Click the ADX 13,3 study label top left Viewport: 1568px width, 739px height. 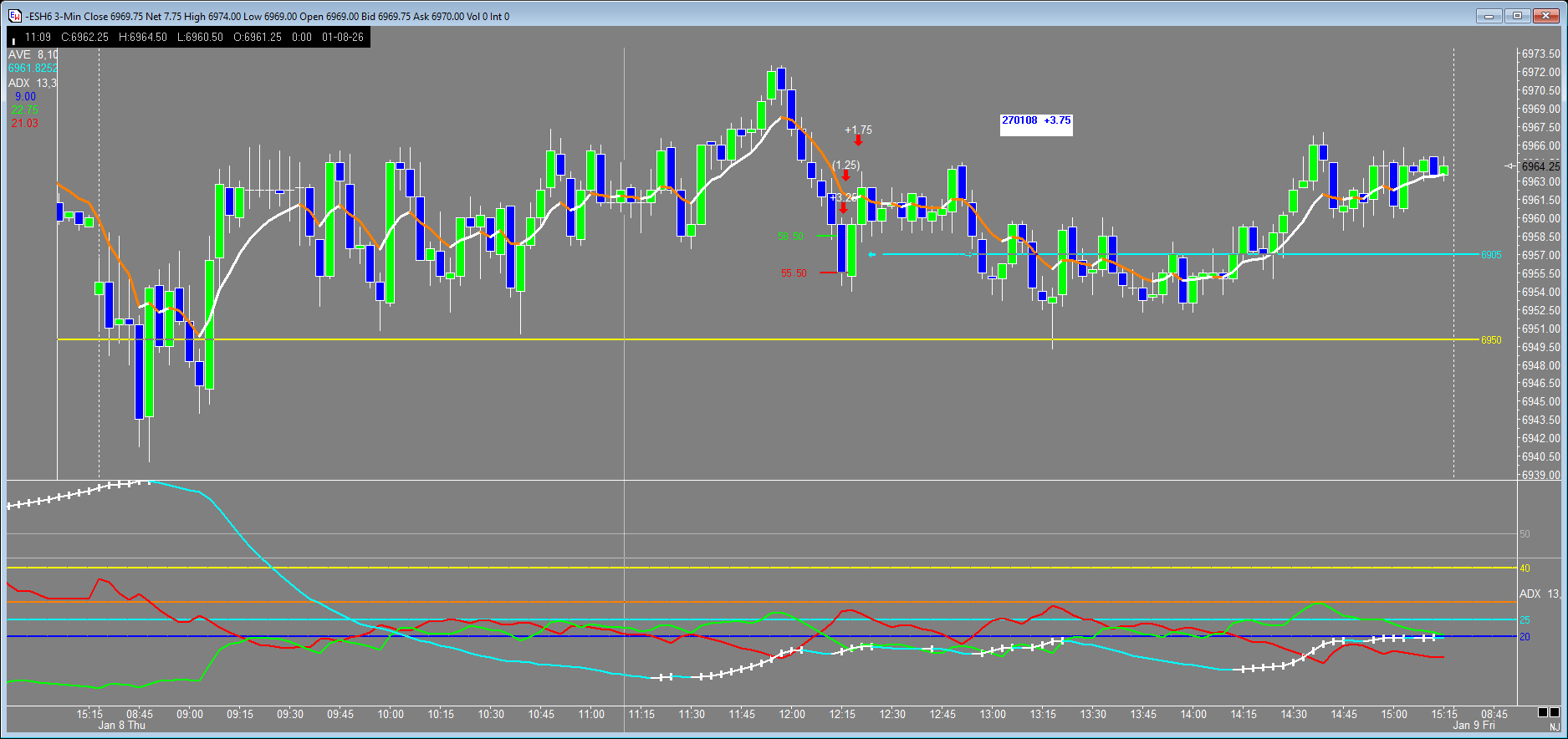point(33,83)
